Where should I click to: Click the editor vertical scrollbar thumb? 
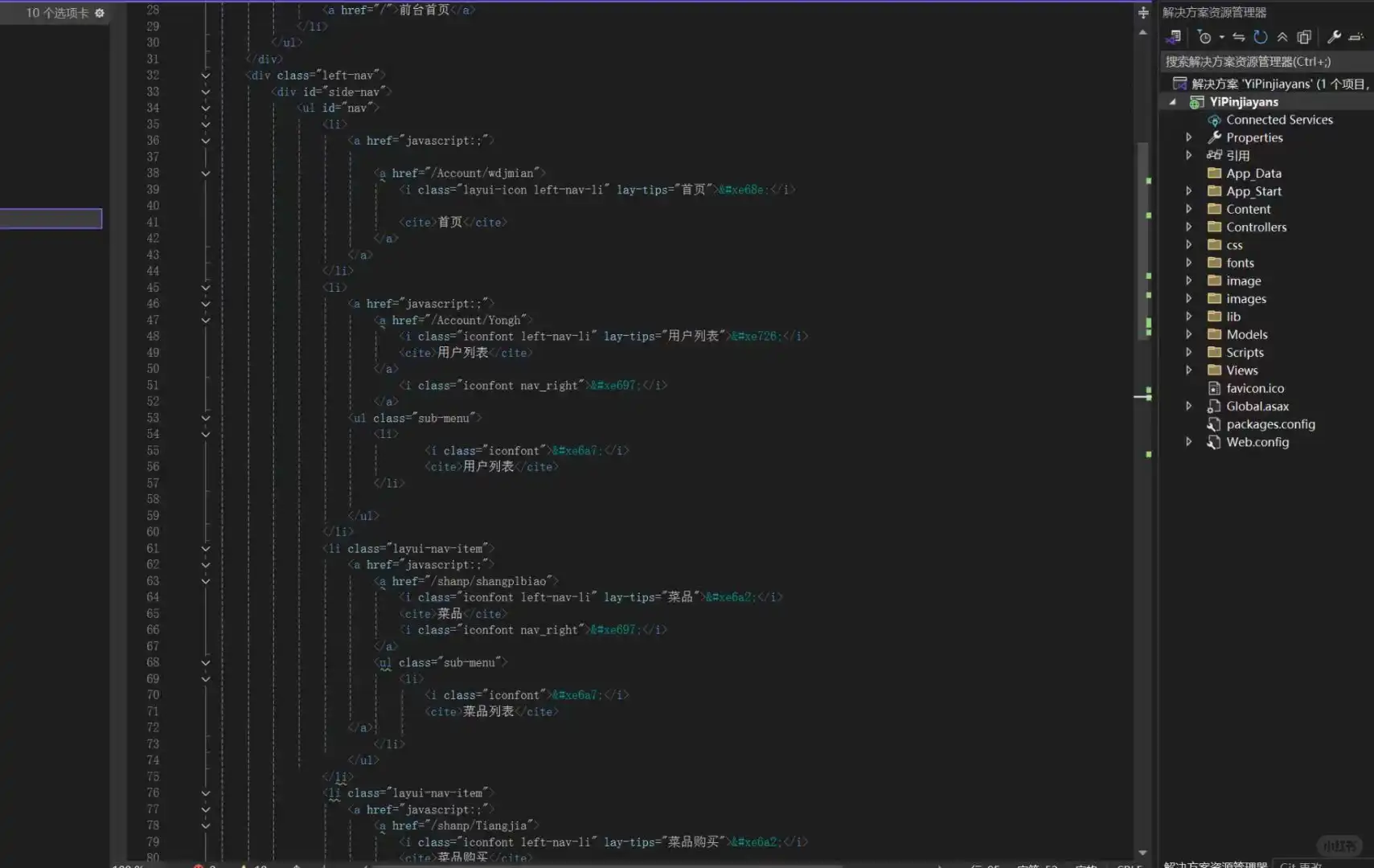pyautogui.click(x=1142, y=241)
